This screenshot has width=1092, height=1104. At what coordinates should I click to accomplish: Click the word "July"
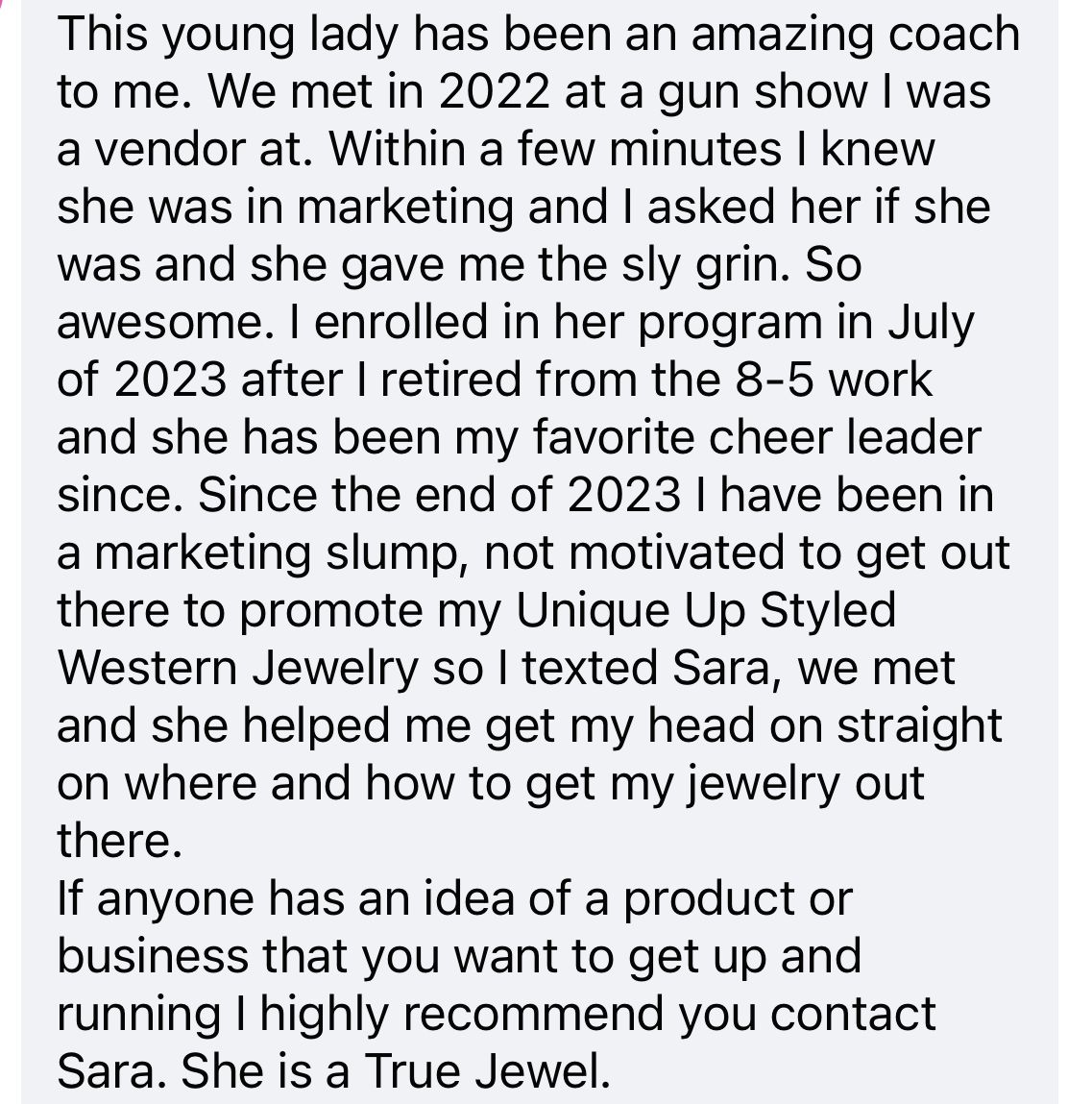[931, 326]
